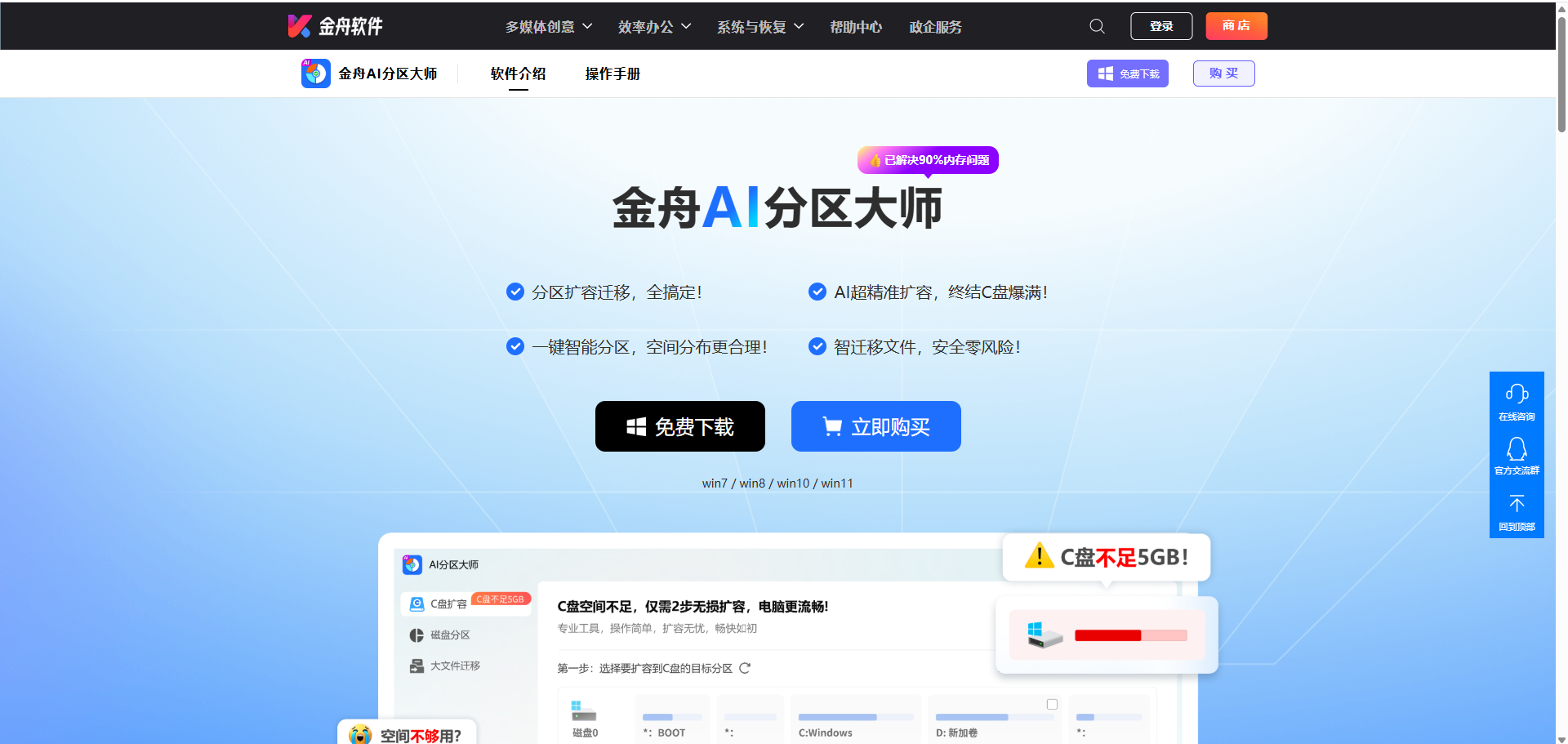Open 在线咨询 headset icon on right edge
This screenshot has height=744, width=1568.
tap(1517, 393)
